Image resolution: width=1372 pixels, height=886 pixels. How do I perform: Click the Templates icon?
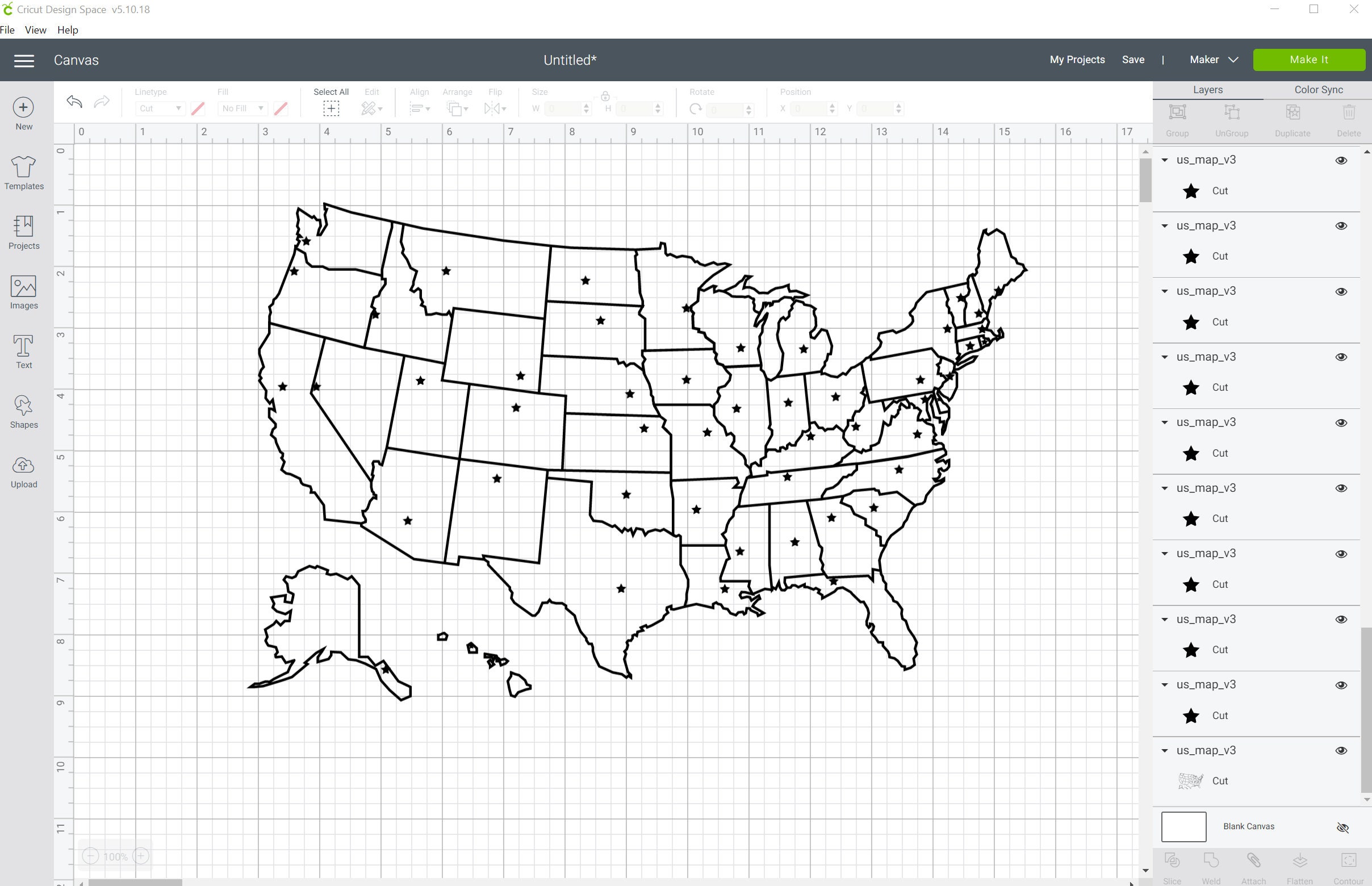coord(23,173)
